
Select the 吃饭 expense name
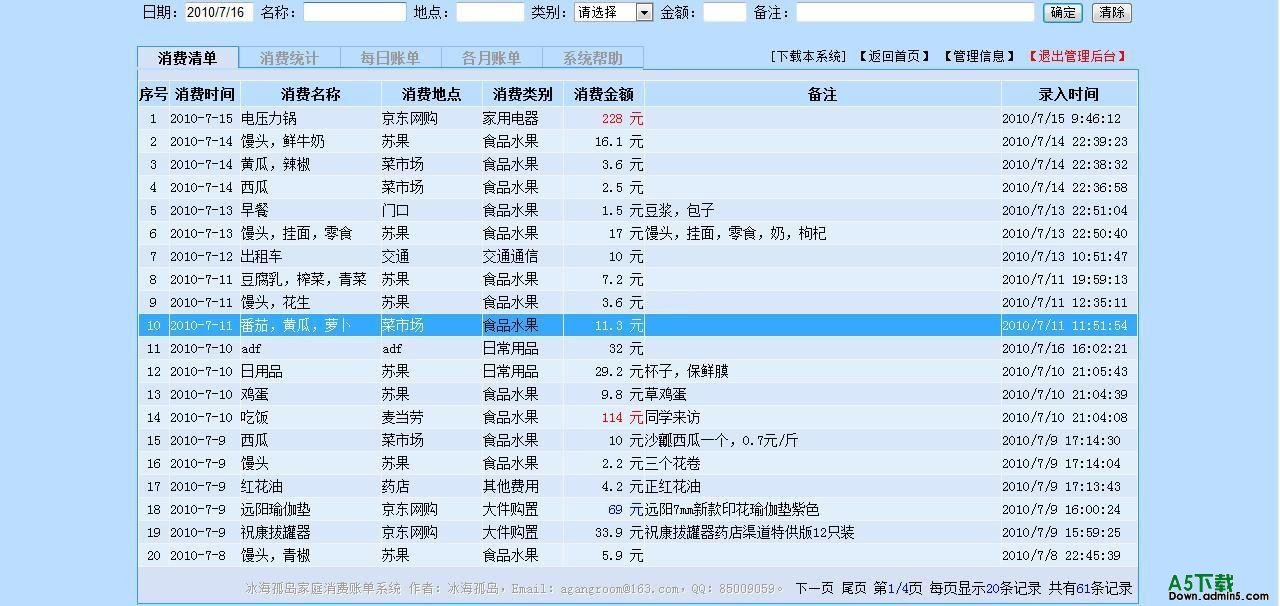pyautogui.click(x=255, y=417)
